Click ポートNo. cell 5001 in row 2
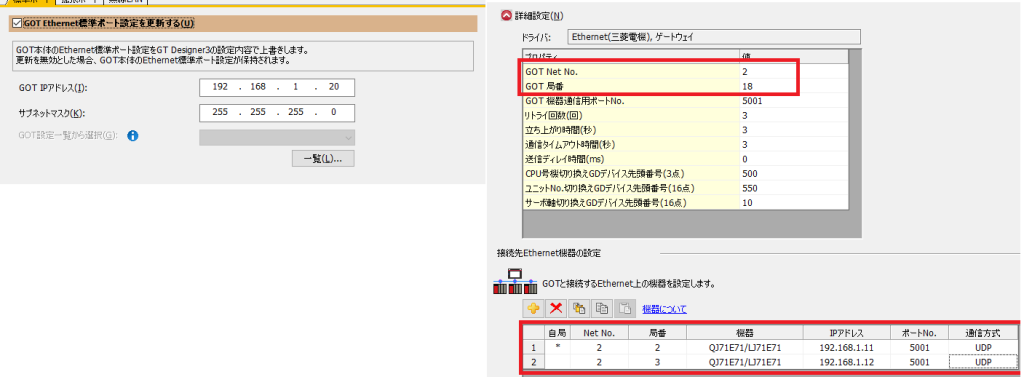This screenshot has height=377, width=1024. click(x=920, y=361)
